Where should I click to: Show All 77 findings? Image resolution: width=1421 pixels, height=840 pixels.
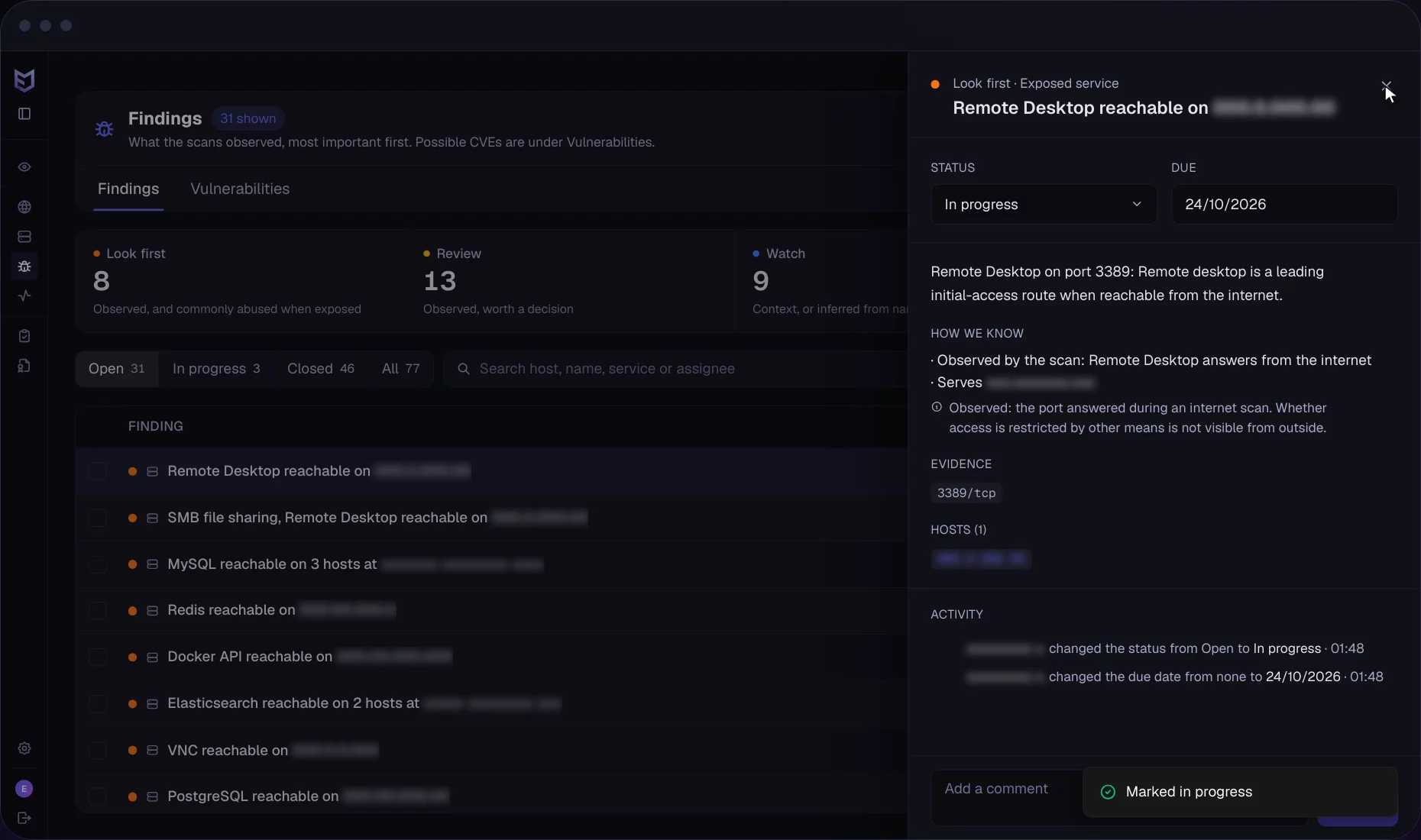pyautogui.click(x=401, y=369)
